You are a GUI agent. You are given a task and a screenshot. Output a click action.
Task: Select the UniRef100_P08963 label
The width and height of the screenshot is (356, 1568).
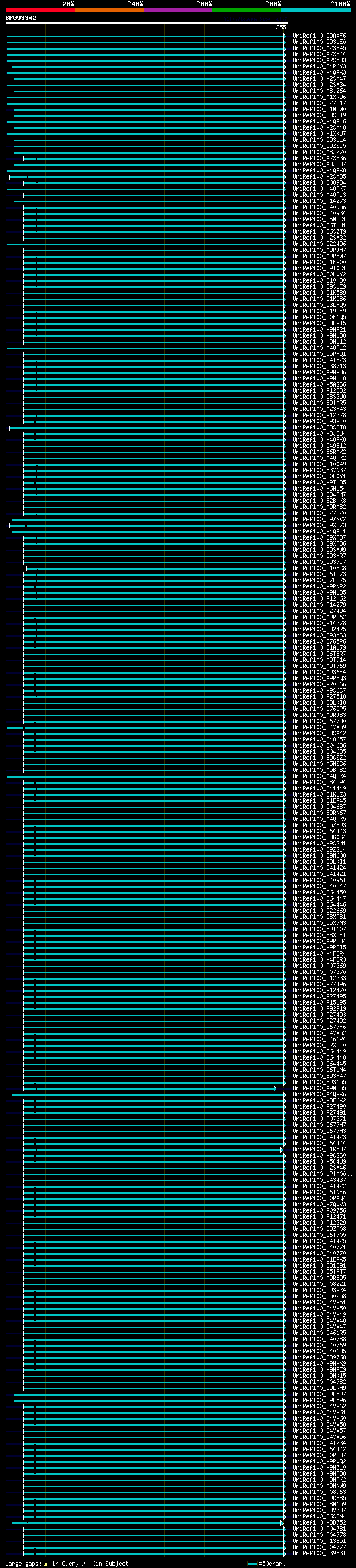point(319,1492)
